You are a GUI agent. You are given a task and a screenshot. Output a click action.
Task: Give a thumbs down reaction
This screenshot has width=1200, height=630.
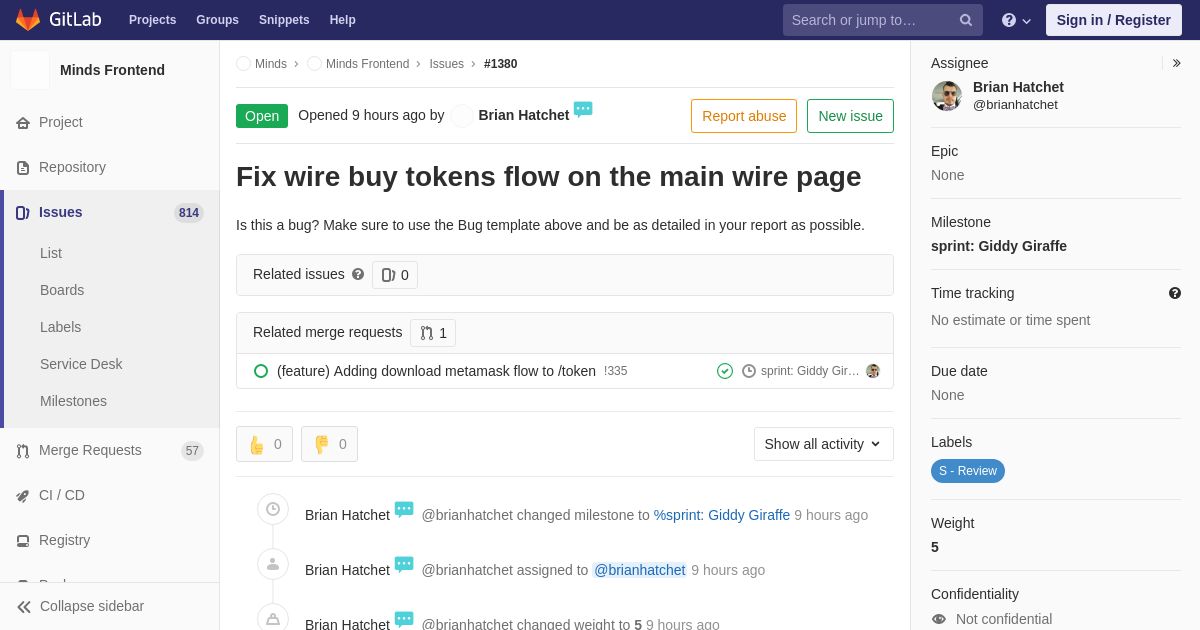(x=329, y=444)
